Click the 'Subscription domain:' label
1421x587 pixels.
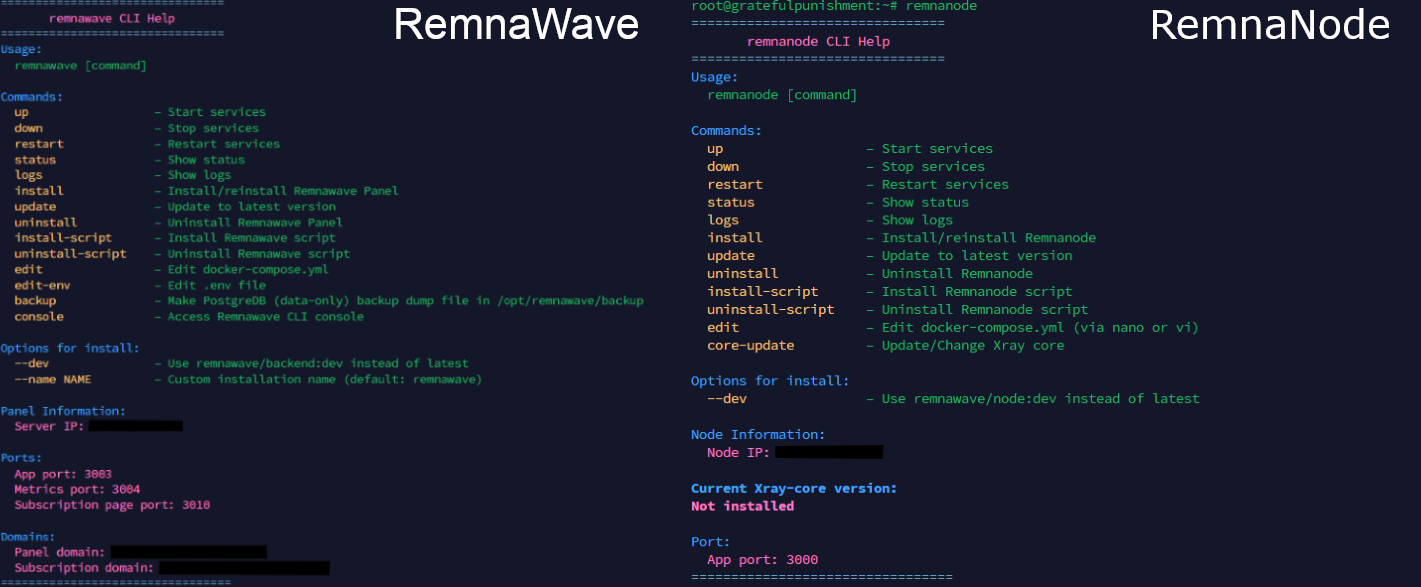pyautogui.click(x=84, y=568)
